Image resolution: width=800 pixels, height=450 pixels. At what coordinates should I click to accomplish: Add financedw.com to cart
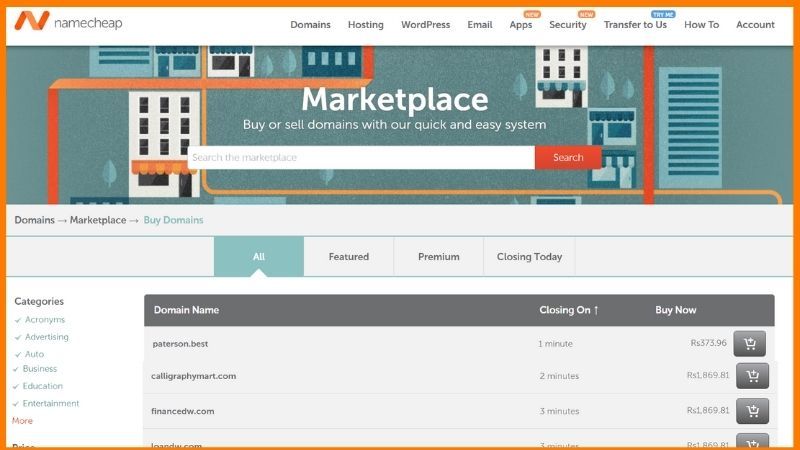point(752,411)
